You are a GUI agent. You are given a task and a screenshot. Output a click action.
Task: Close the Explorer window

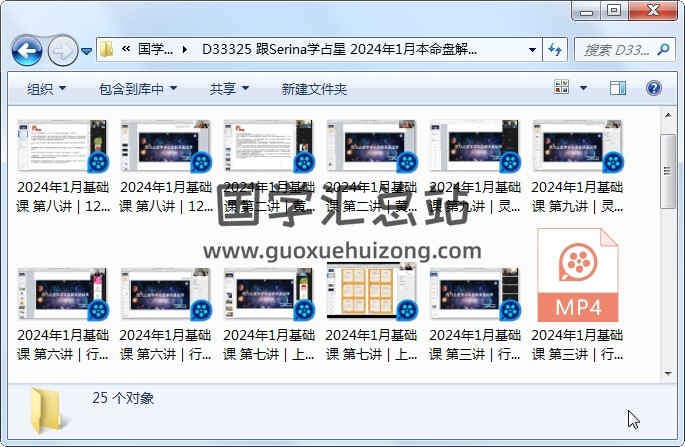pyautogui.click(x=653, y=10)
